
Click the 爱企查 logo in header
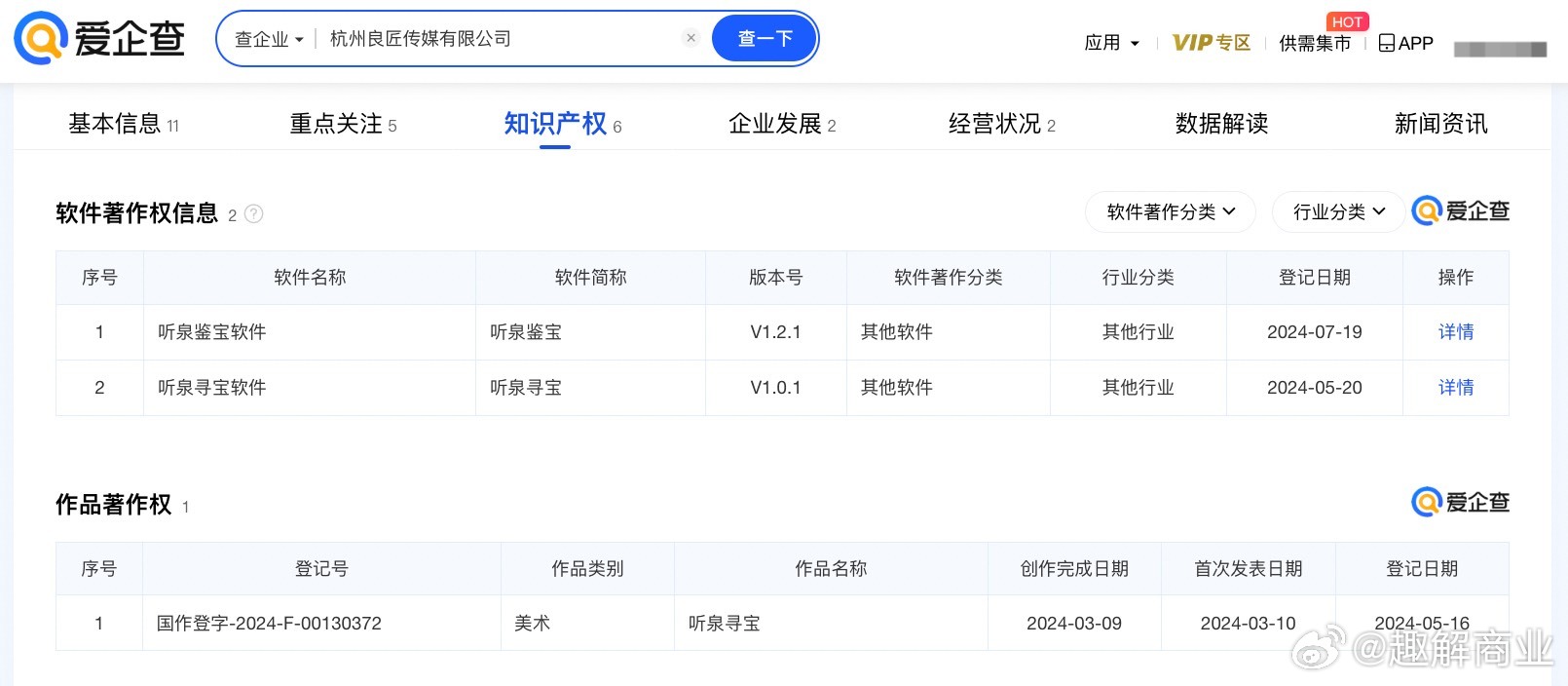coord(99,39)
